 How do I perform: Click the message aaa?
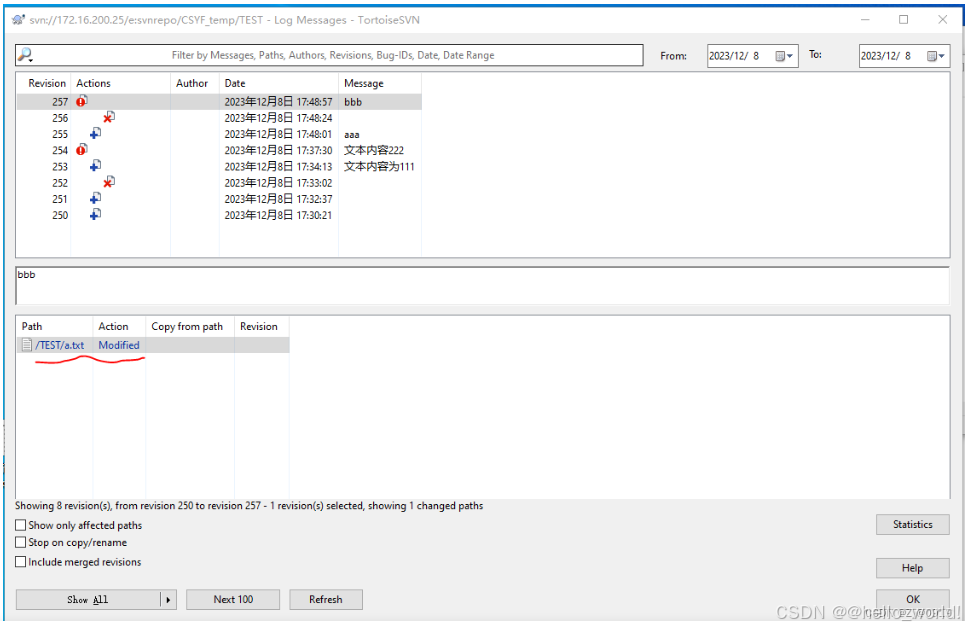(x=351, y=134)
